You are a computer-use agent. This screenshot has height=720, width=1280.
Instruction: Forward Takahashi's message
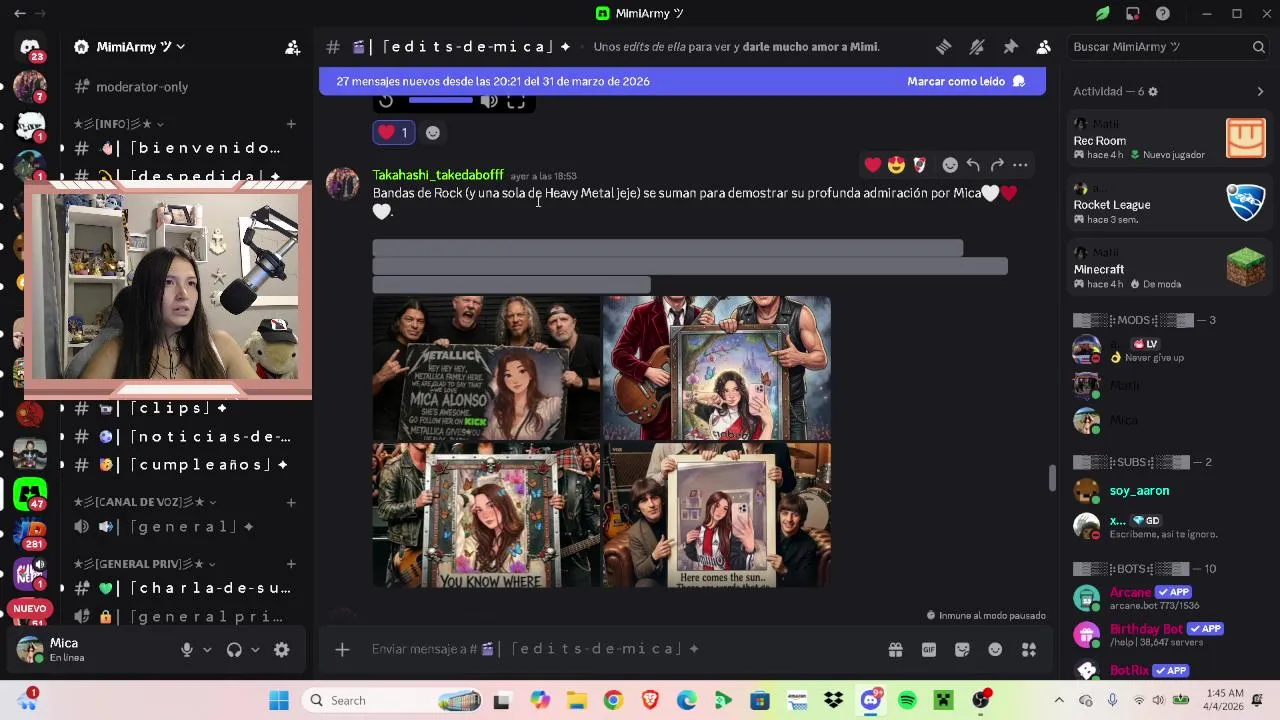[997, 164]
